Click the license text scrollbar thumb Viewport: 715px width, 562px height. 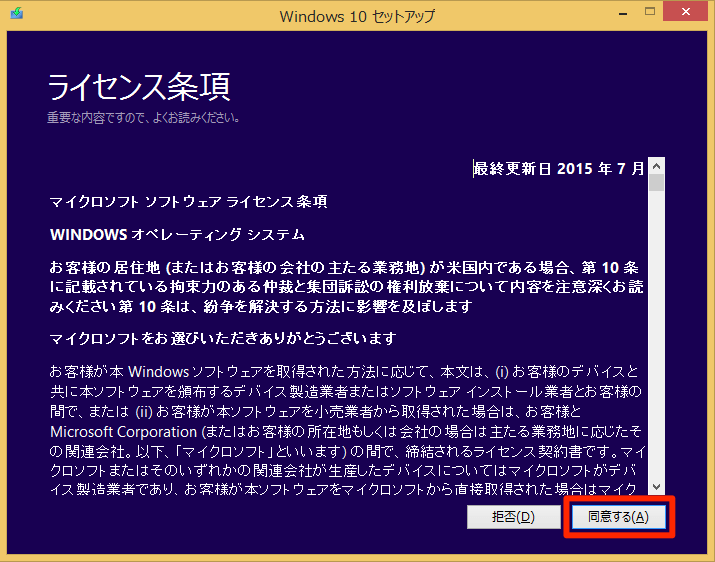click(657, 183)
